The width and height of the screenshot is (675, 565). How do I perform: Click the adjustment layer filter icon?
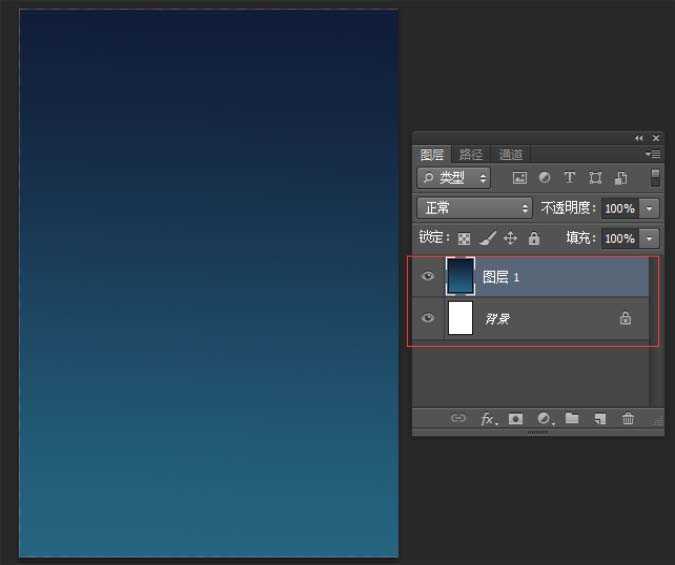544,178
